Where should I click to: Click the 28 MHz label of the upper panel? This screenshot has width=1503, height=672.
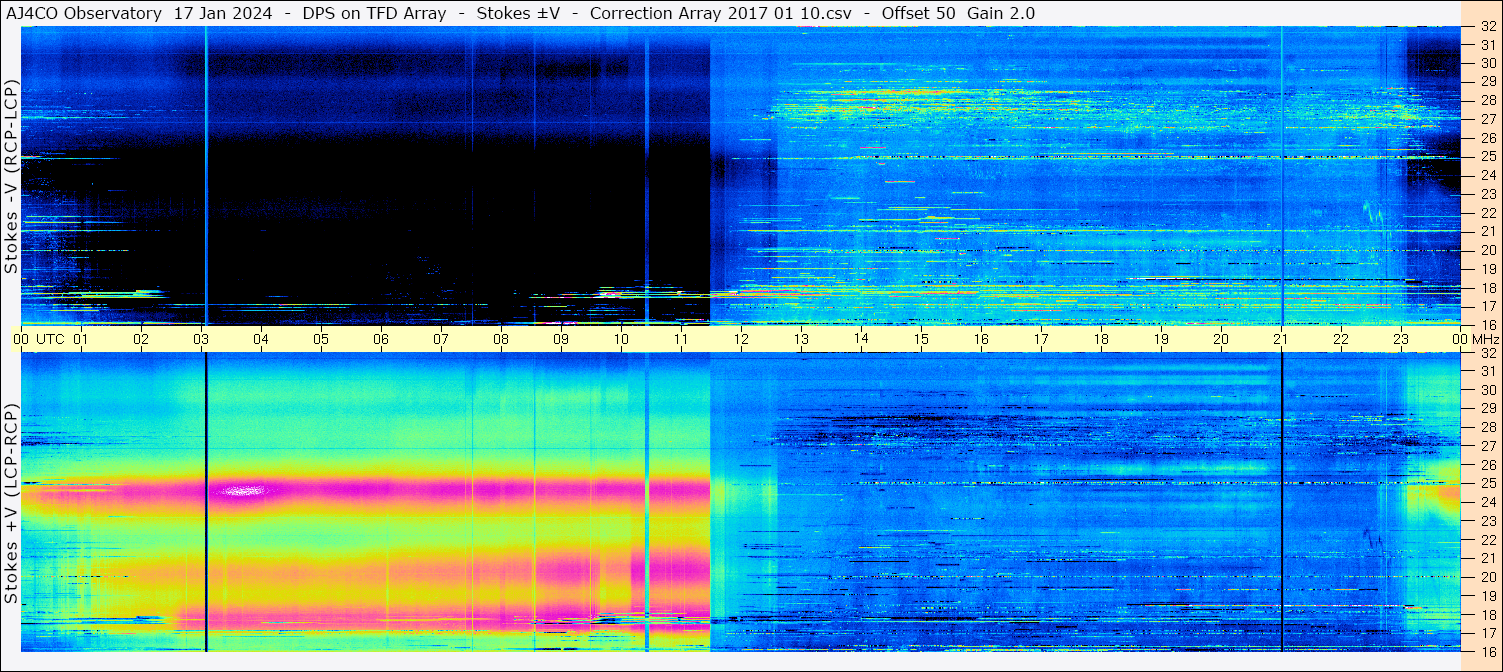click(1487, 100)
